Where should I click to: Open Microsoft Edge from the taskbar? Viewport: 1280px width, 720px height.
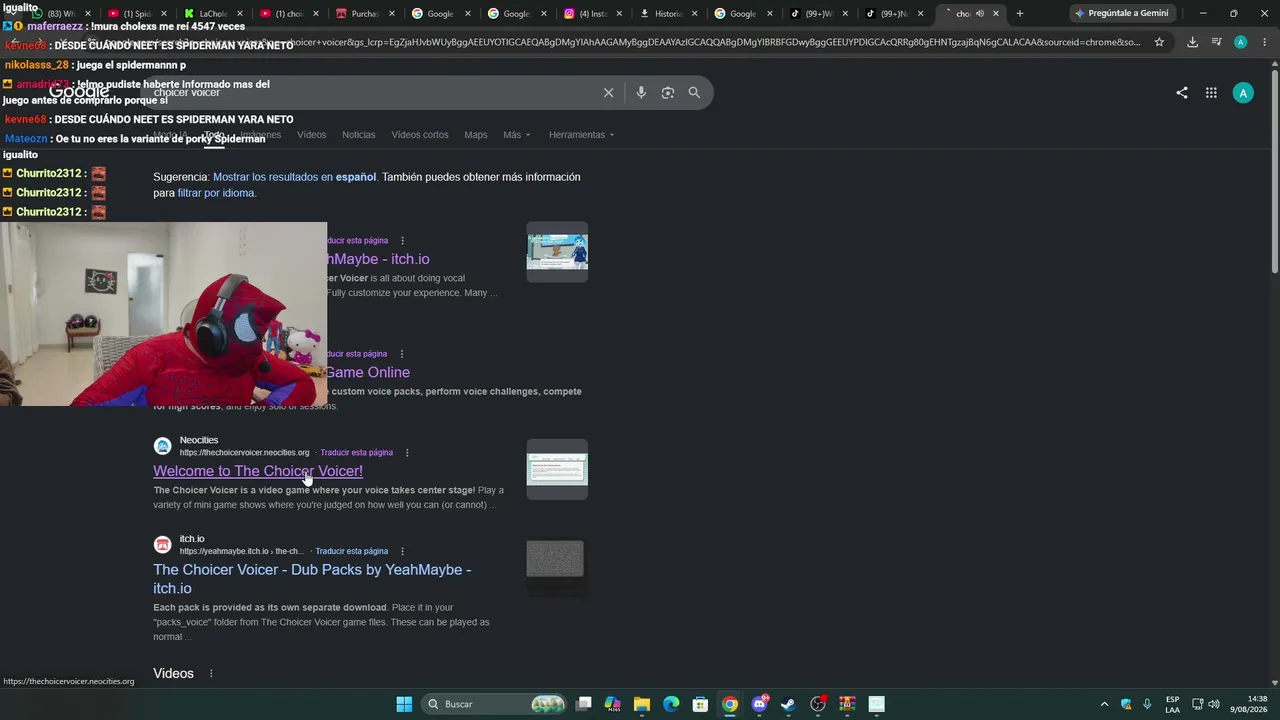671,704
